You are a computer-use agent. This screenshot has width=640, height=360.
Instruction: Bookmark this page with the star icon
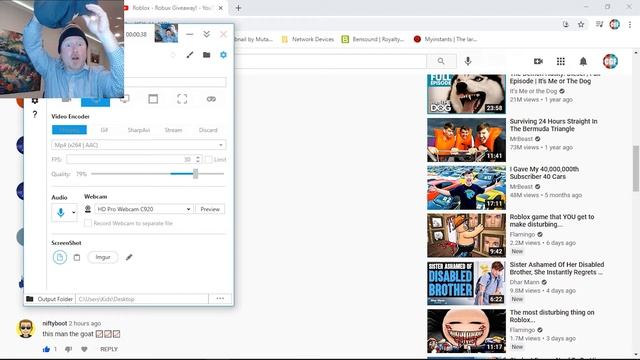coord(581,24)
